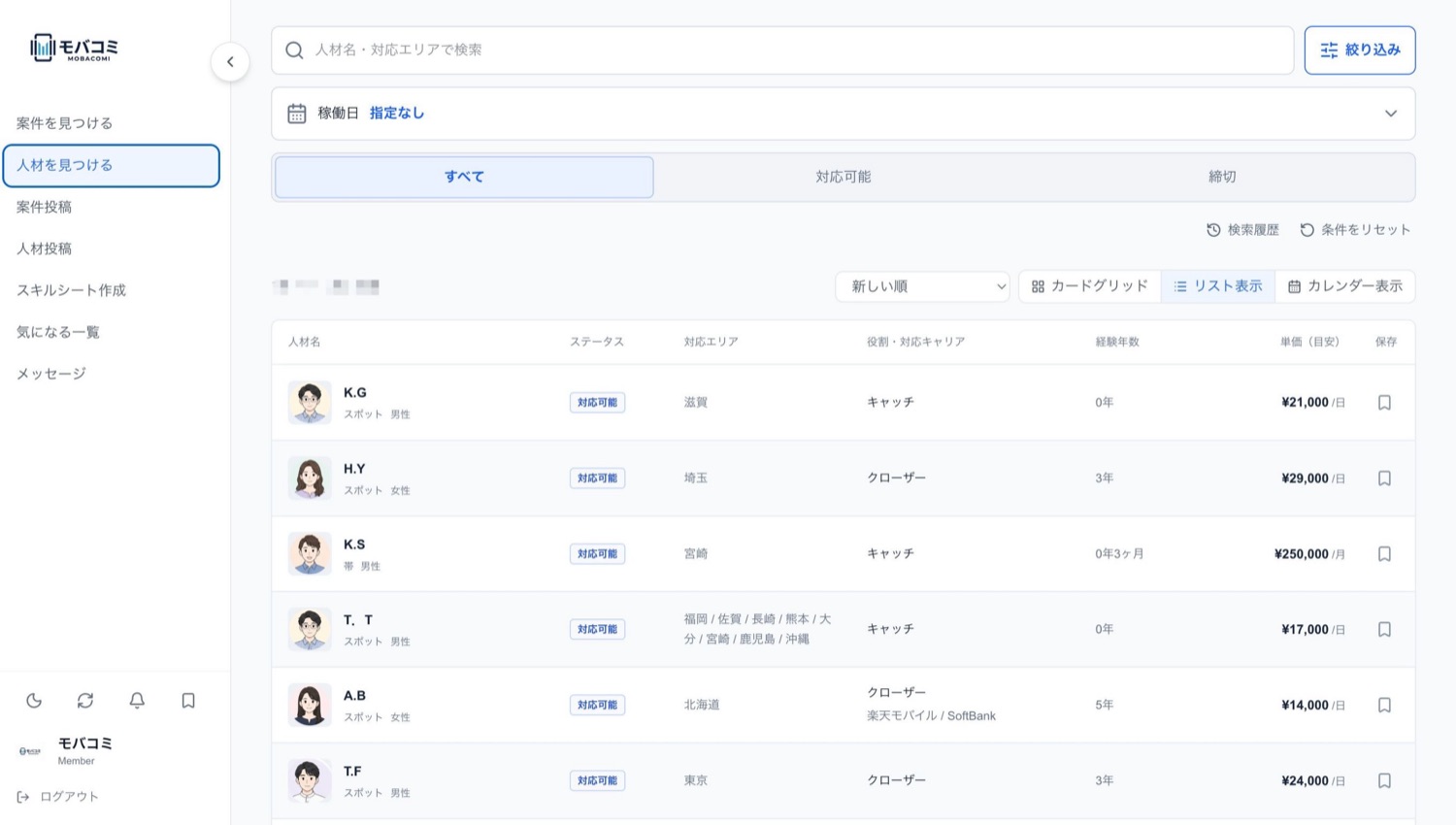Open saved bookmarks icon in sidebar footer
Viewport: 1456px width, 825px height.
188,700
